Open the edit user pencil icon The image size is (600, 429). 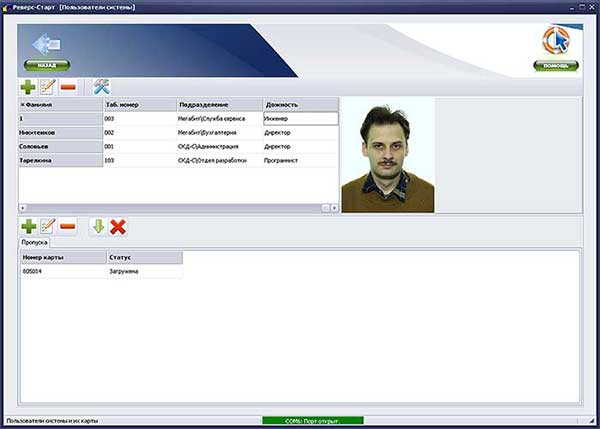click(48, 87)
